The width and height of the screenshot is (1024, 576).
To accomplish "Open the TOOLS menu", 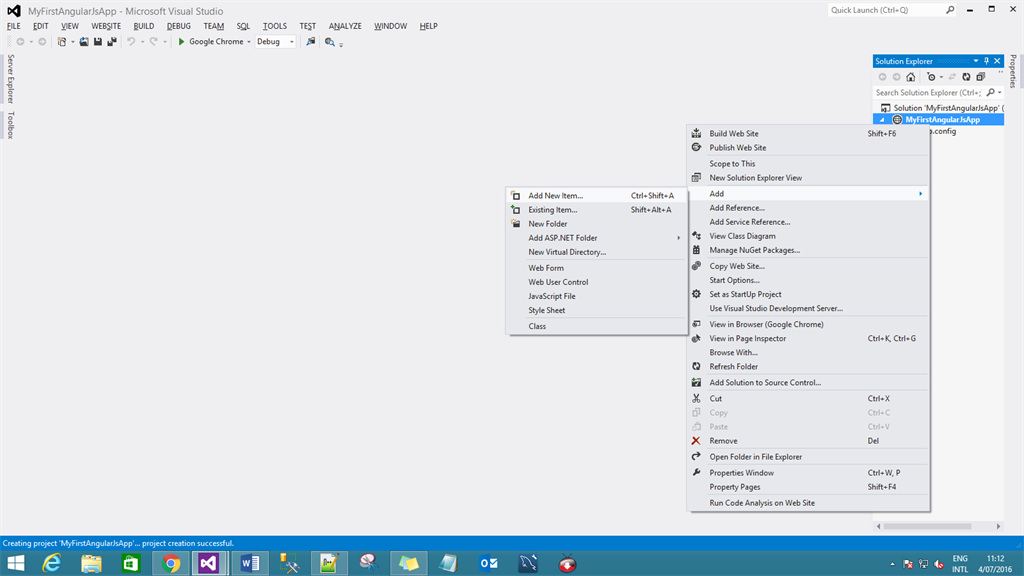I will pos(274,26).
